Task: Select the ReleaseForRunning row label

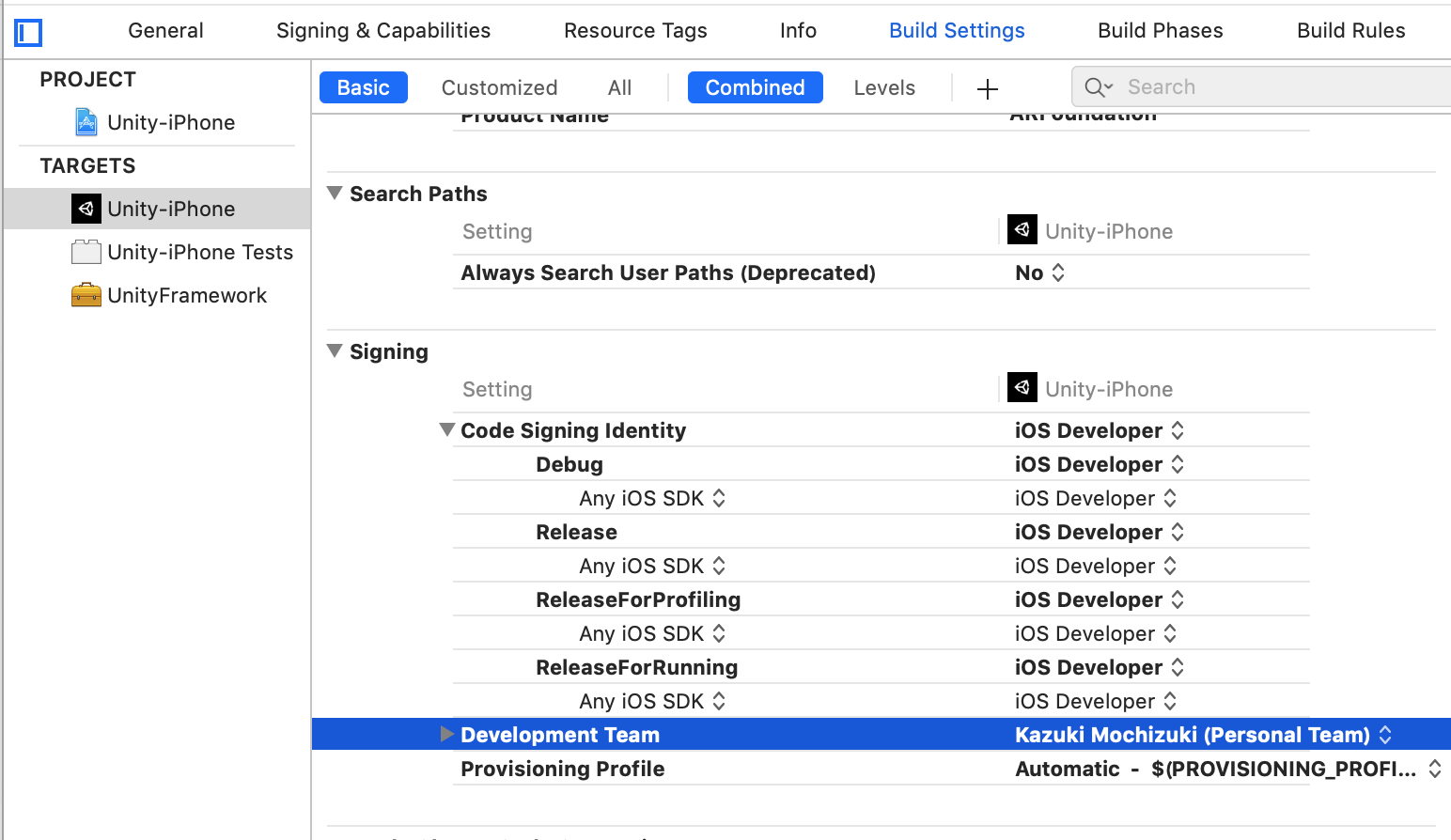Action: click(636, 667)
